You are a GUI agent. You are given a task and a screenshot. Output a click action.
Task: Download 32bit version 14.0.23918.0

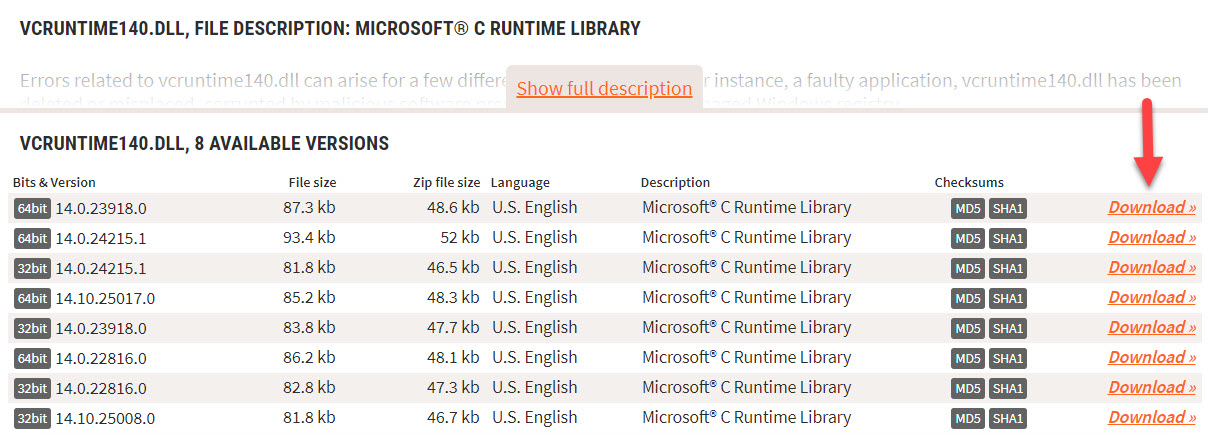[1152, 327]
